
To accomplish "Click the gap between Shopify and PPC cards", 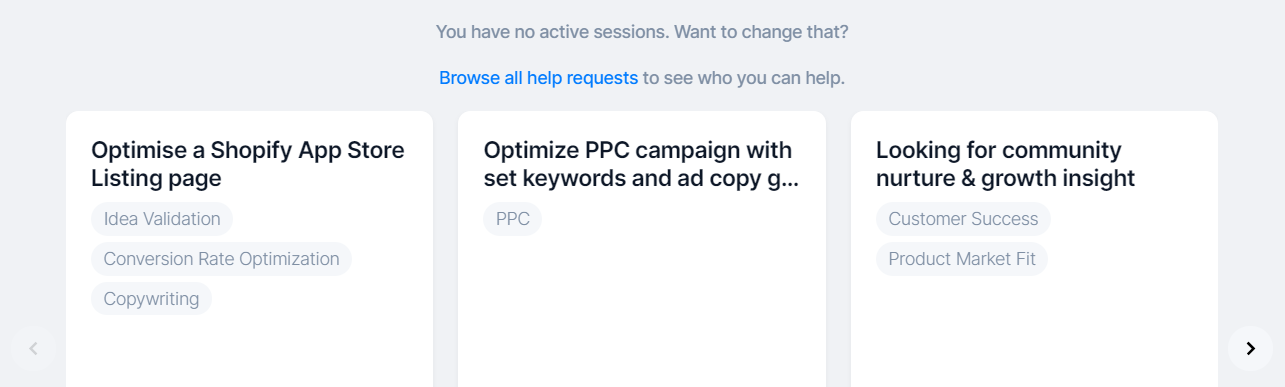I will [x=446, y=249].
